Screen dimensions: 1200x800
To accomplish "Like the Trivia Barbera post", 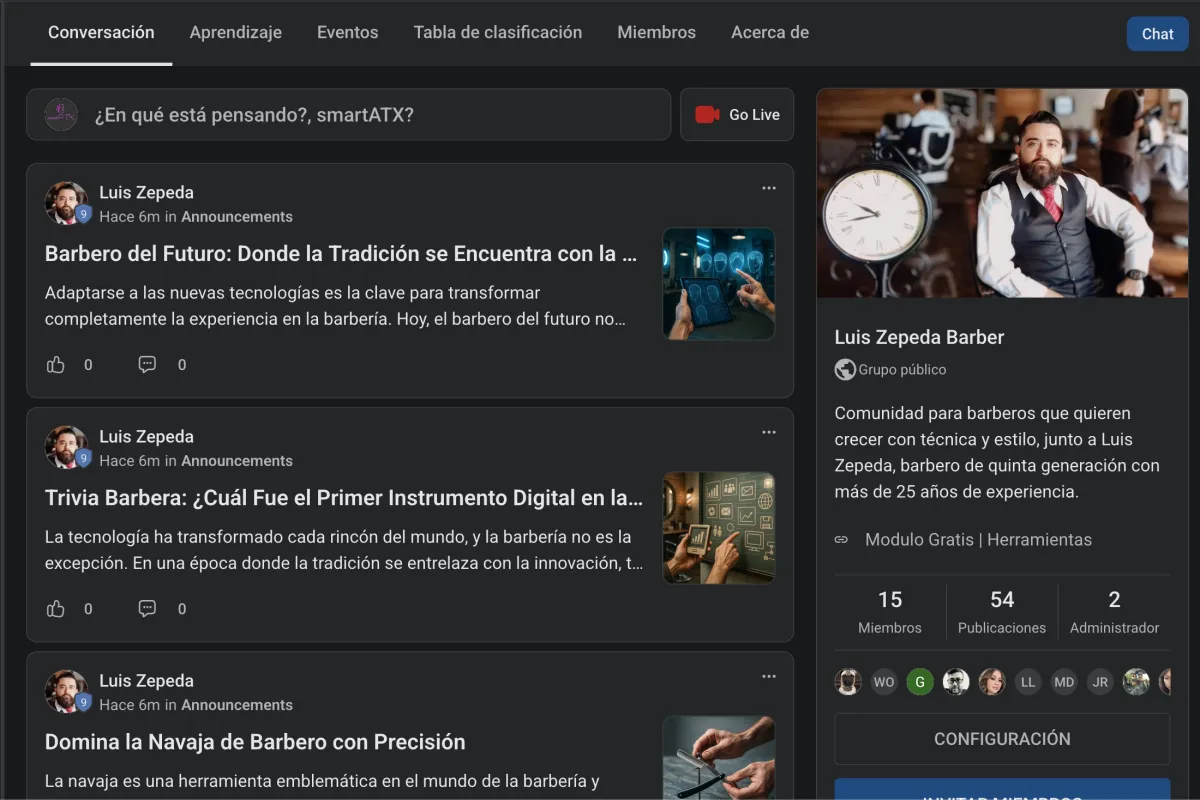I will (56, 609).
